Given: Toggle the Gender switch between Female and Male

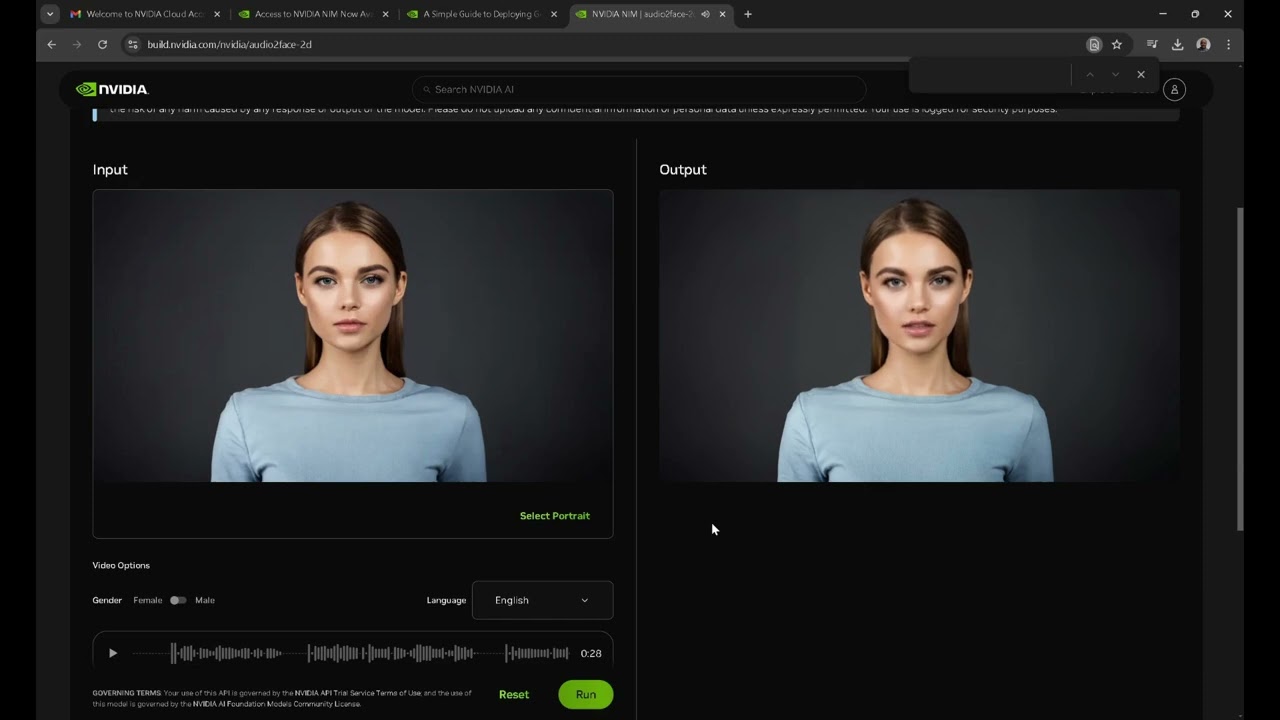Looking at the screenshot, I should pos(177,600).
